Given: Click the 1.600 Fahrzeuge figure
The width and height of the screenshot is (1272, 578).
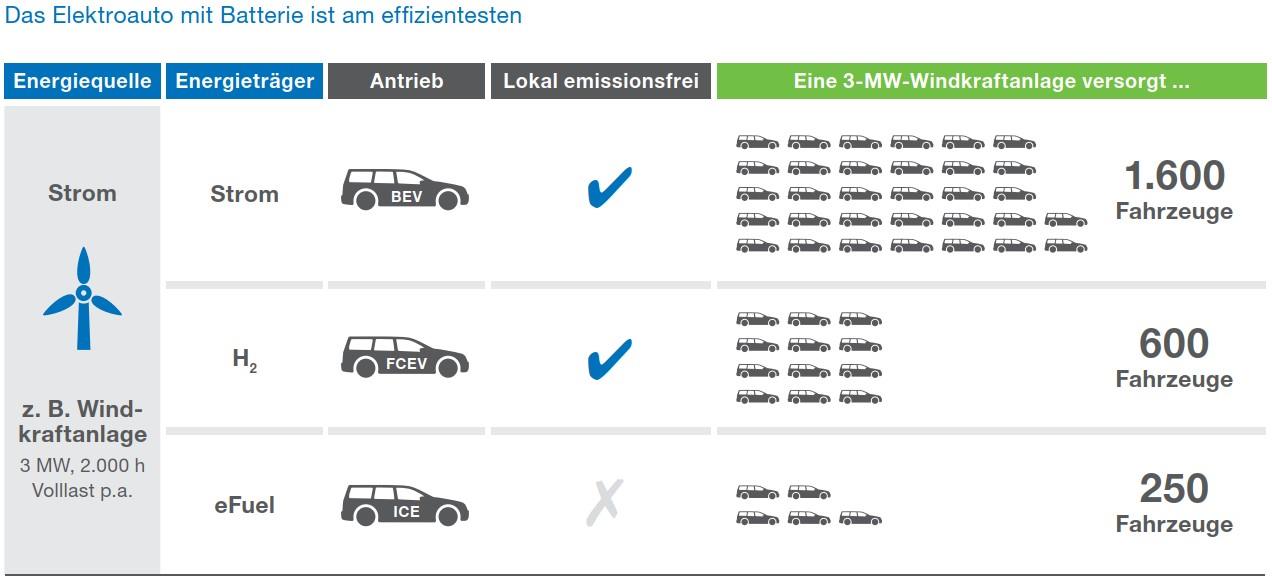Looking at the screenshot, I should pos(1174,190).
